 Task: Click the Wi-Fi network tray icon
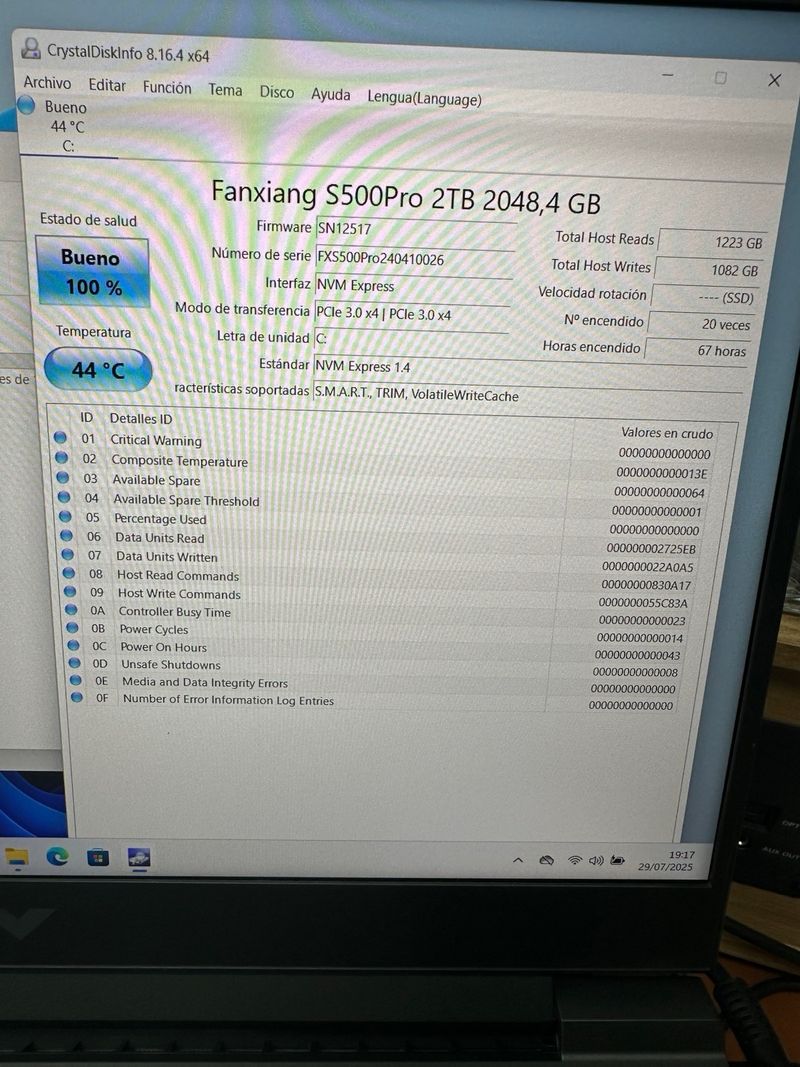coord(575,861)
